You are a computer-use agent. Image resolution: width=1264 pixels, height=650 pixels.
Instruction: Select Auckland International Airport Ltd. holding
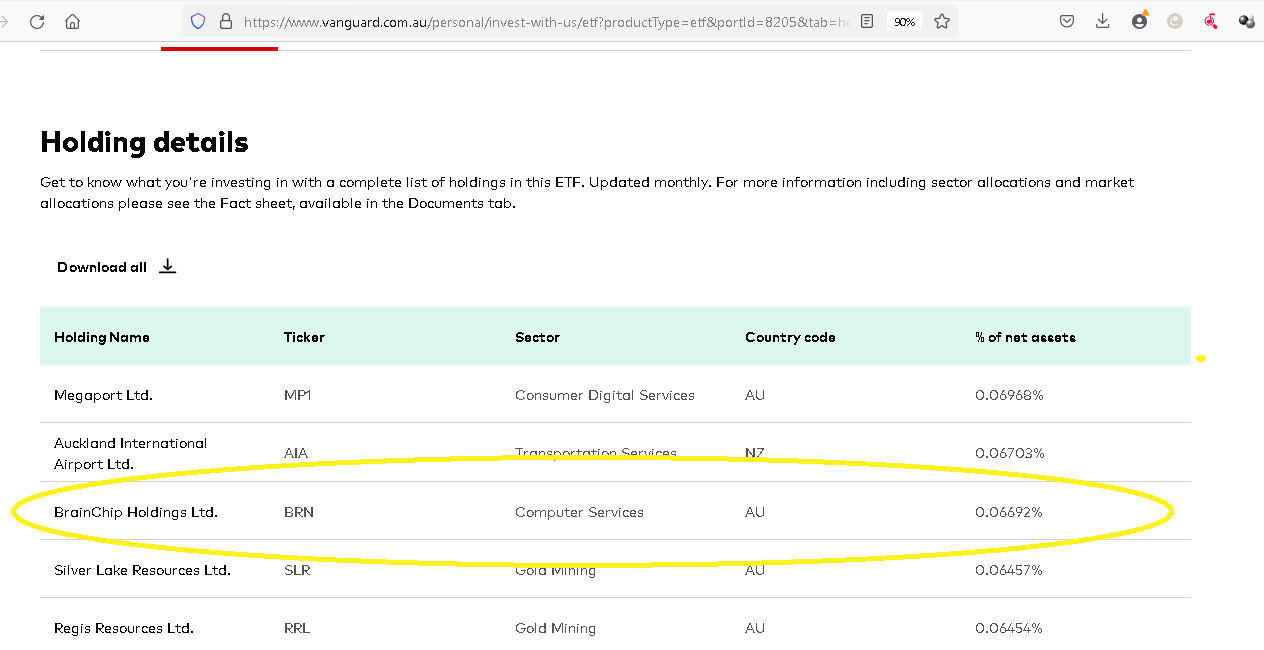click(x=131, y=453)
